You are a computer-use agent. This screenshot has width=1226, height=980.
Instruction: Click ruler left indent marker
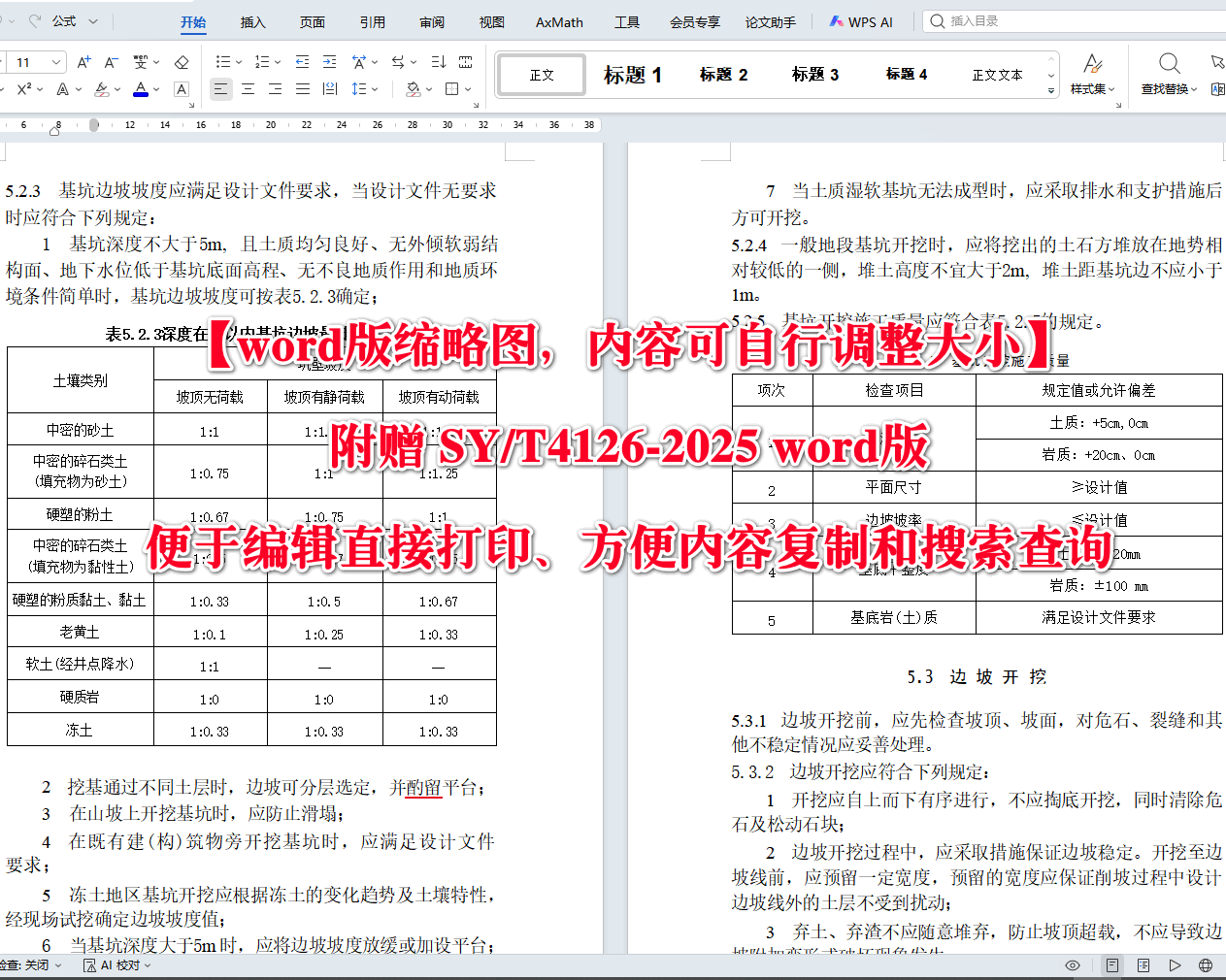[x=55, y=130]
